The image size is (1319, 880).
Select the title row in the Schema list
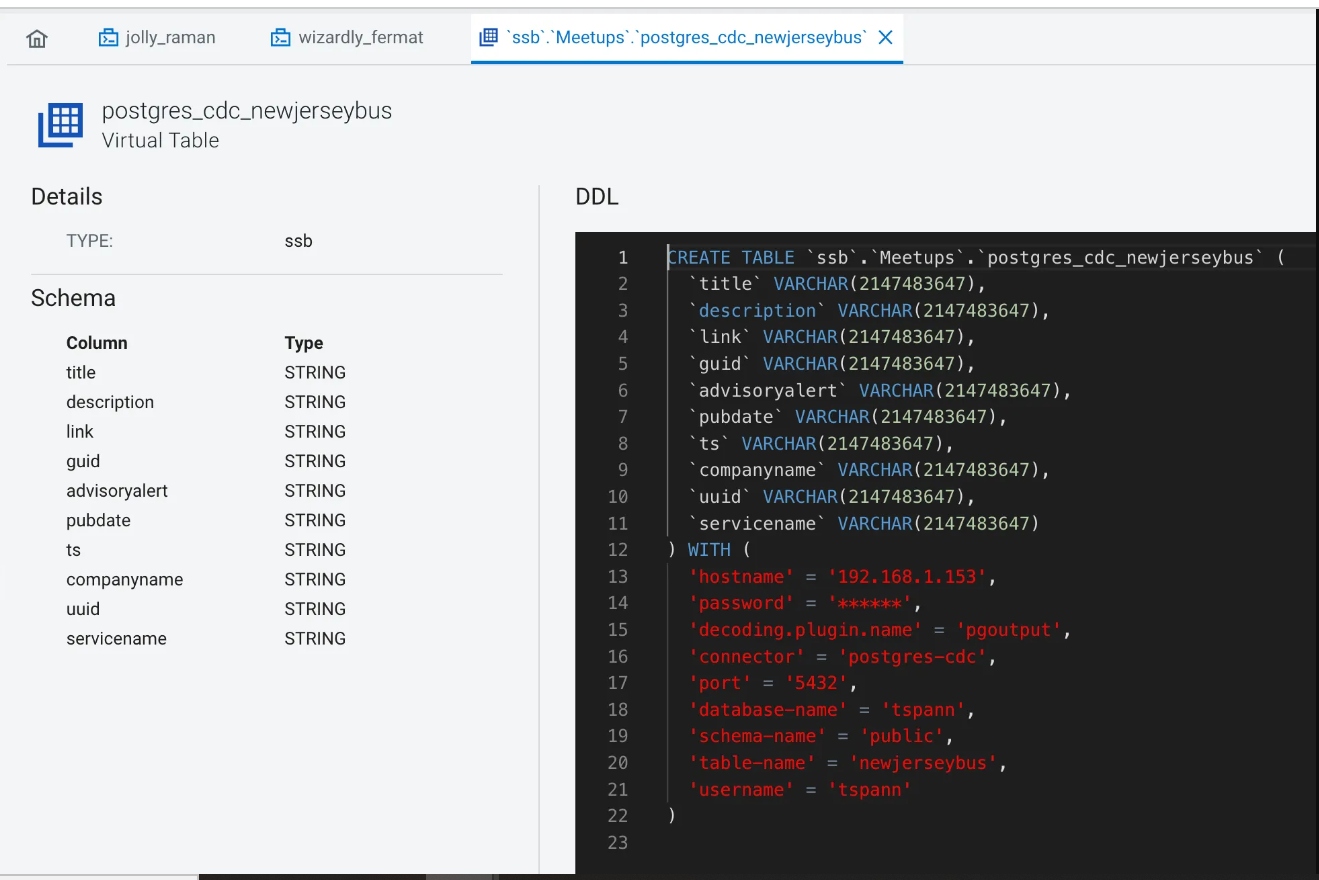coord(81,372)
